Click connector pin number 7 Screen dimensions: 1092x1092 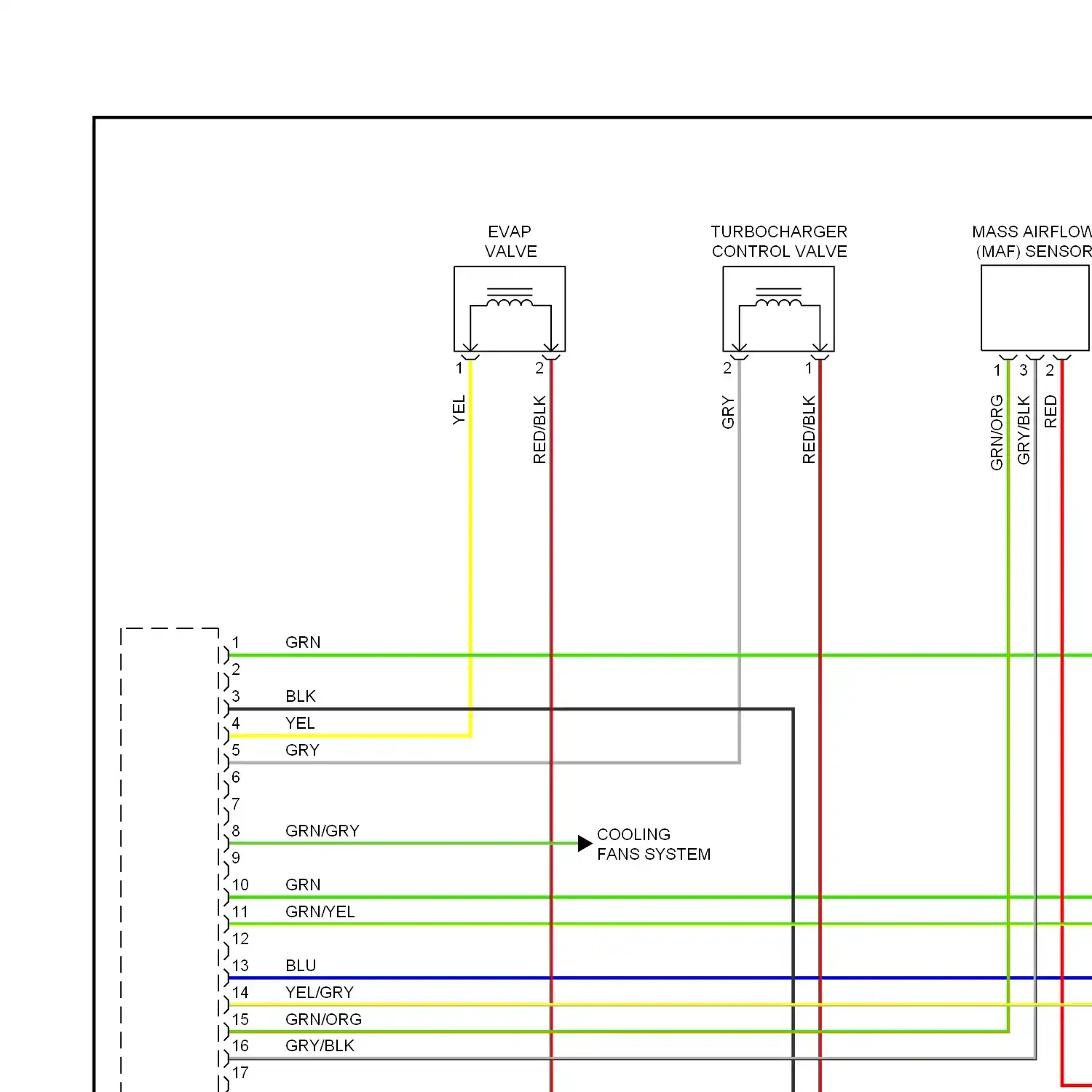coord(236,804)
